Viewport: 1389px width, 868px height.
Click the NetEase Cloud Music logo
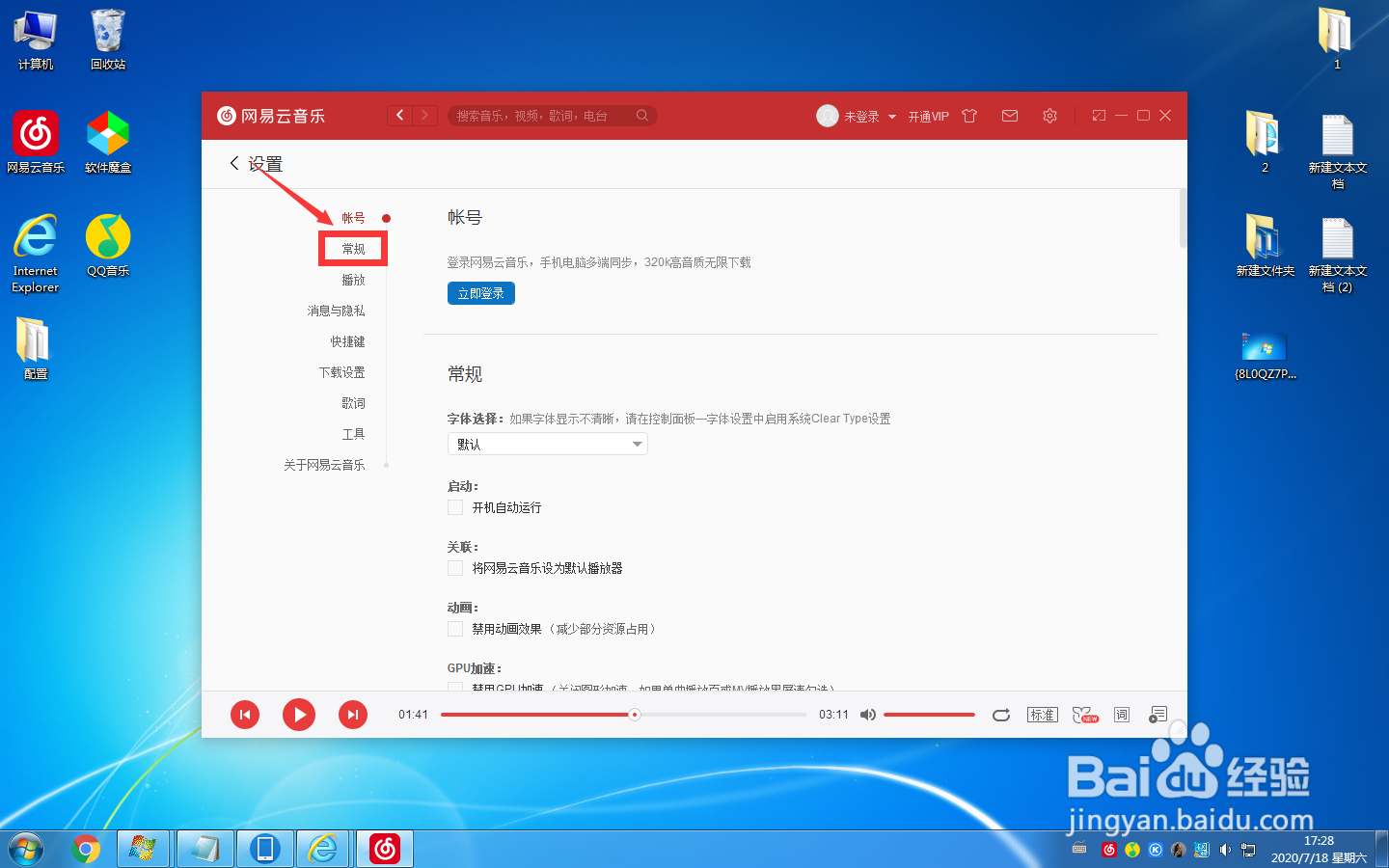click(x=271, y=116)
